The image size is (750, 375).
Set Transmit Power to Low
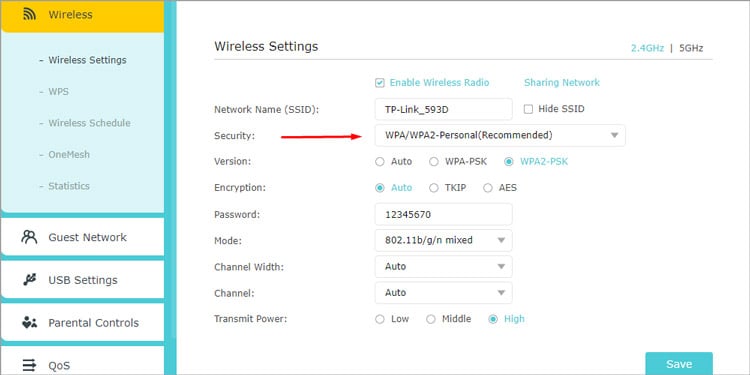pos(380,319)
